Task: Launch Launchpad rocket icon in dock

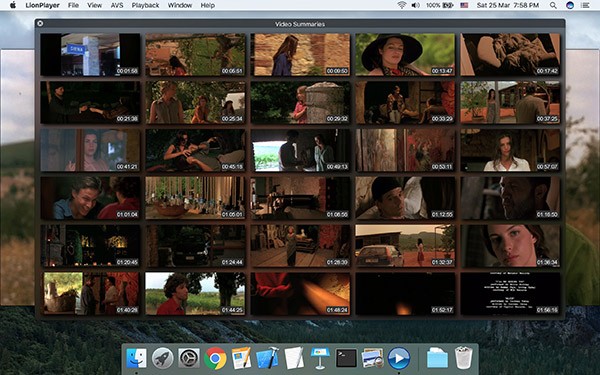Action: pyautogui.click(x=163, y=358)
